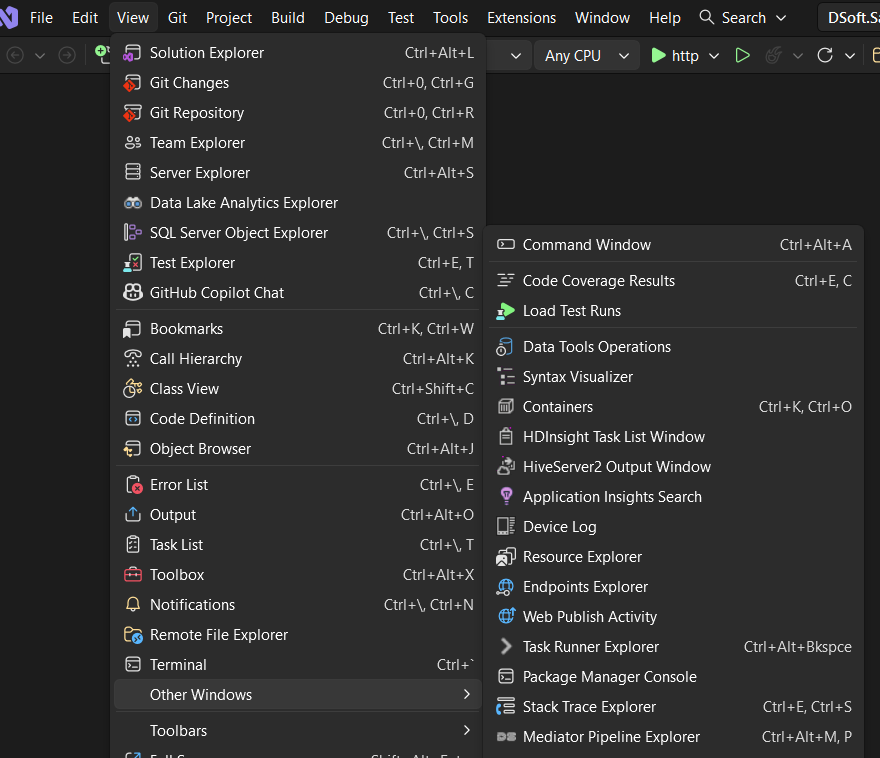This screenshot has width=880, height=758.
Task: Open Any CPU platform dropdown
Action: coord(587,56)
